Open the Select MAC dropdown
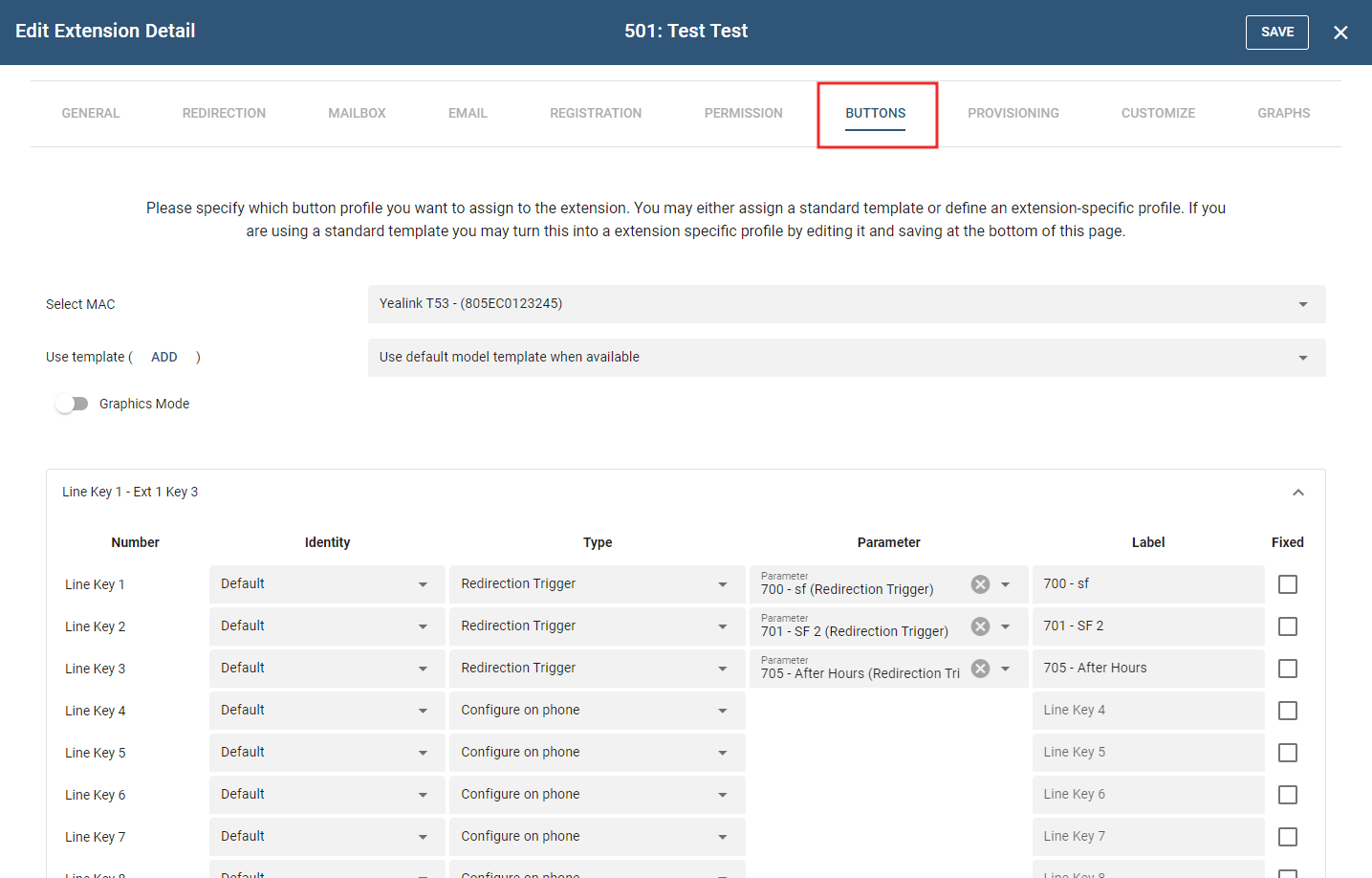The height and width of the screenshot is (878, 1372). click(846, 304)
